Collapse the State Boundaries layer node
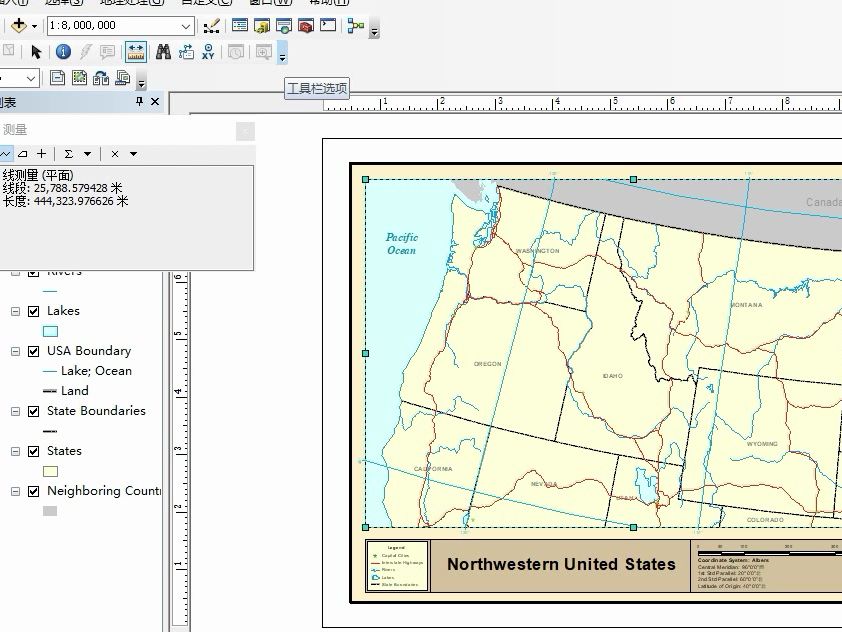The width and height of the screenshot is (842, 632). tap(16, 411)
